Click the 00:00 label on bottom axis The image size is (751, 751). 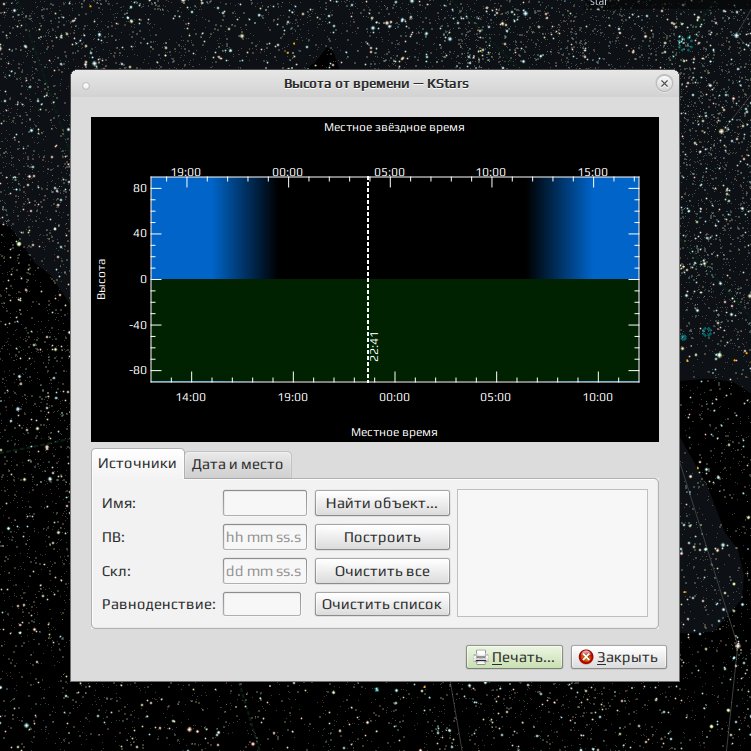(394, 397)
